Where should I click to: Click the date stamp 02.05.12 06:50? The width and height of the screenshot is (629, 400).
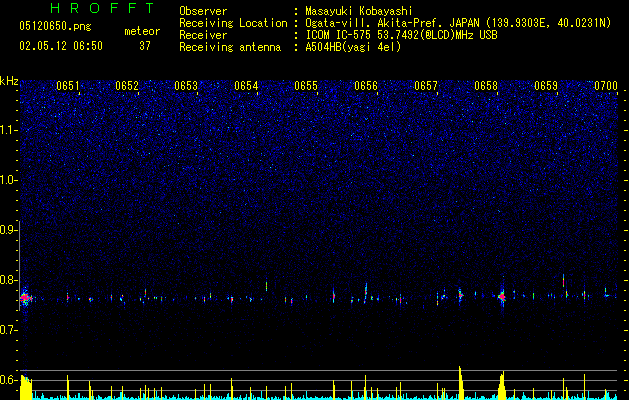pos(61,46)
